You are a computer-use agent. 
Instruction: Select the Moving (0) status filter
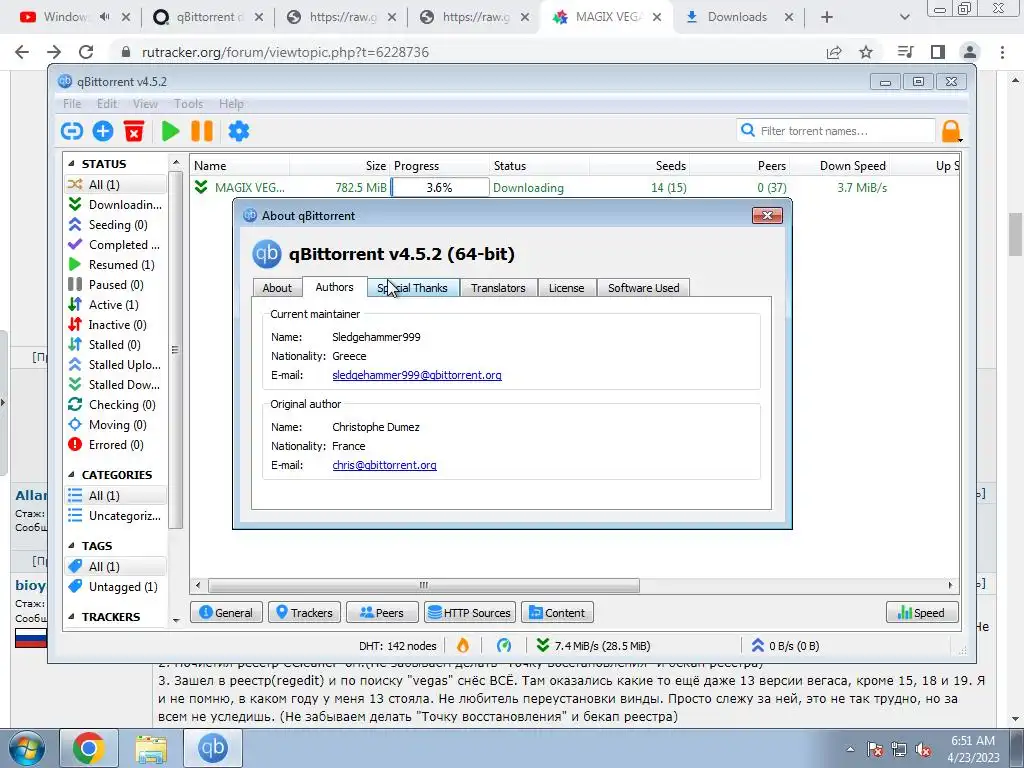click(116, 425)
